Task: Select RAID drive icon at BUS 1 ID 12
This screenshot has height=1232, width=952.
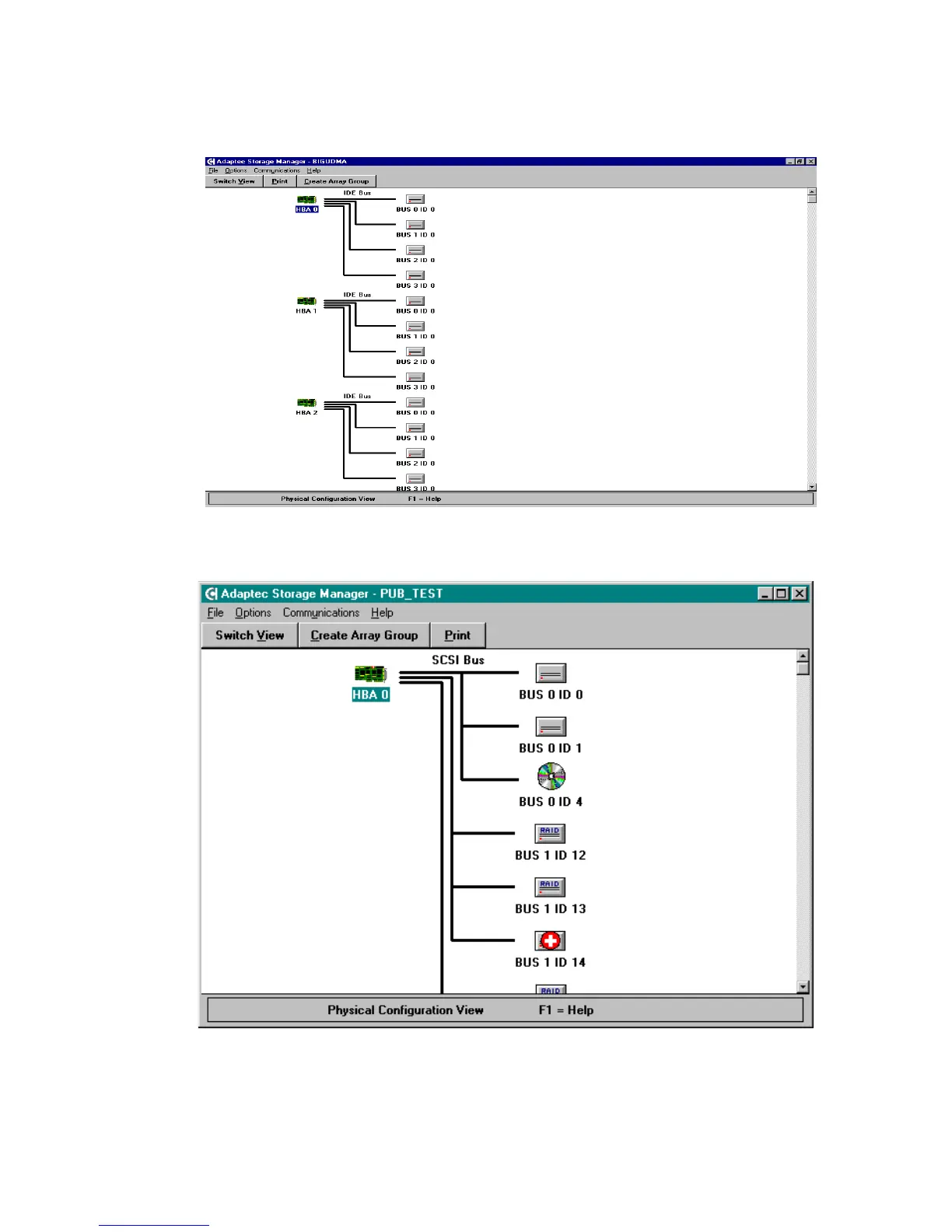Action: [550, 834]
